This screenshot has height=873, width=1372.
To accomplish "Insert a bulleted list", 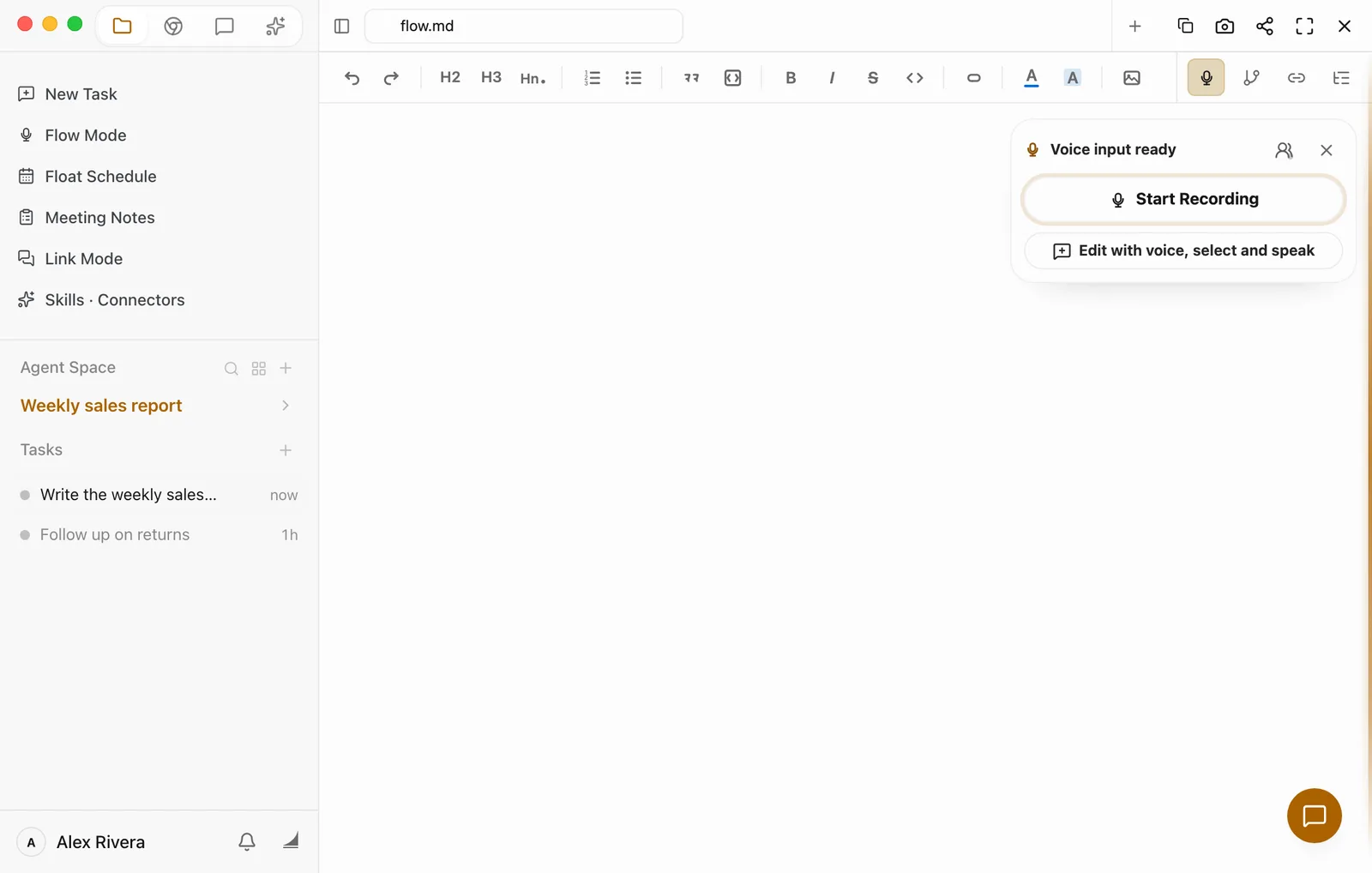I will 634,78.
